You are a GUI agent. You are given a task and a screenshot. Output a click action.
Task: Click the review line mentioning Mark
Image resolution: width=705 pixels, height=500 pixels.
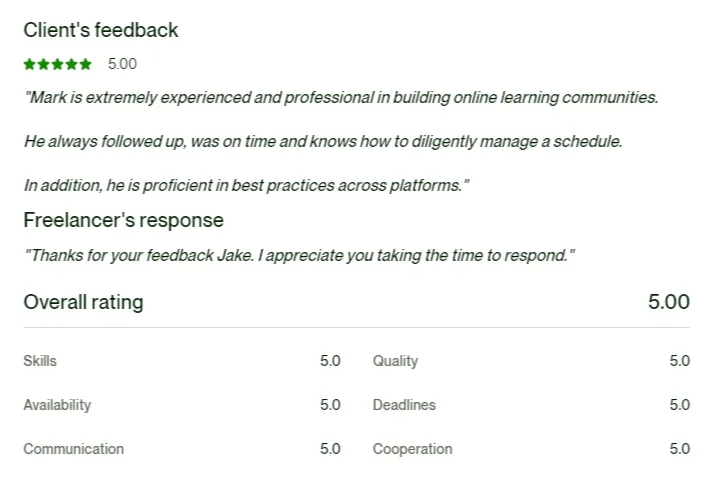[x=341, y=98]
